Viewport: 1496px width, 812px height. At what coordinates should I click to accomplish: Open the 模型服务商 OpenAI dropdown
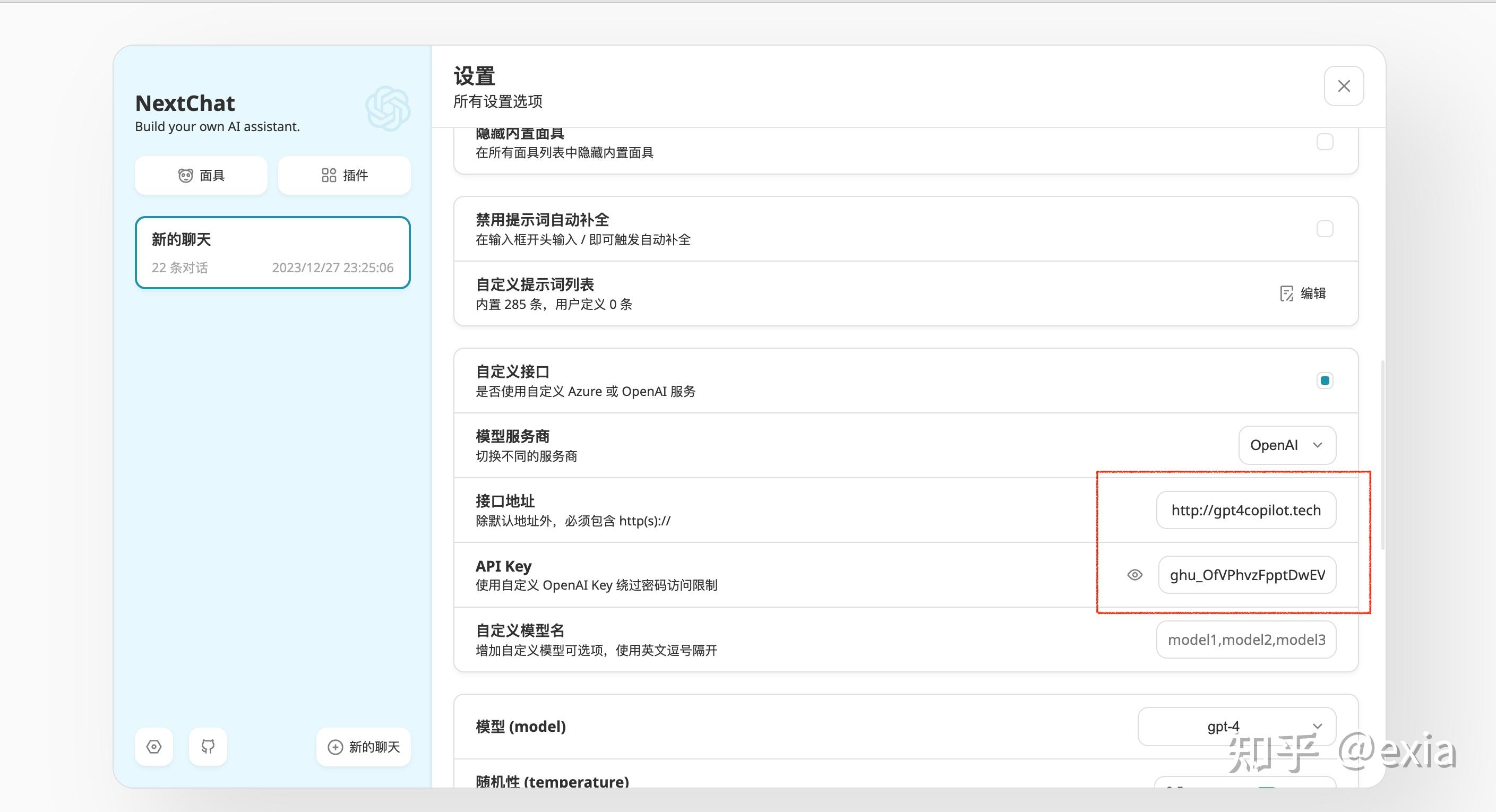(1287, 445)
